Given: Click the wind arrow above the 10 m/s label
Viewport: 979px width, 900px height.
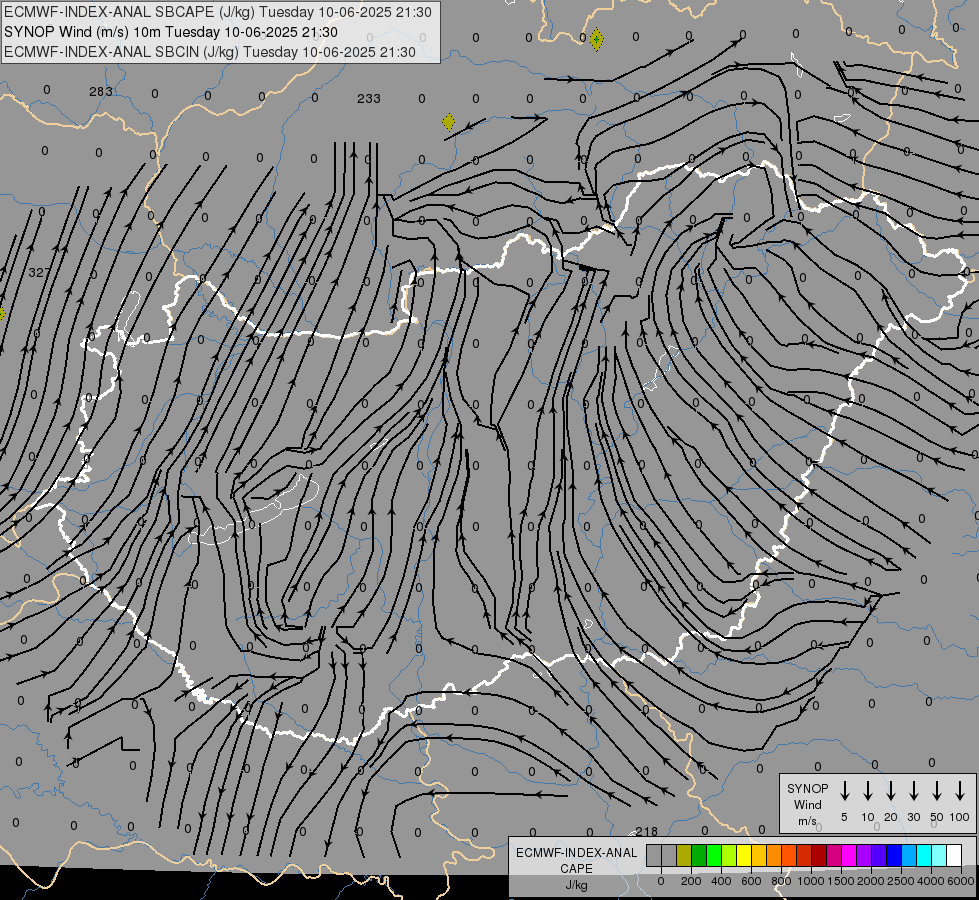Looking at the screenshot, I should pyautogui.click(x=868, y=791).
